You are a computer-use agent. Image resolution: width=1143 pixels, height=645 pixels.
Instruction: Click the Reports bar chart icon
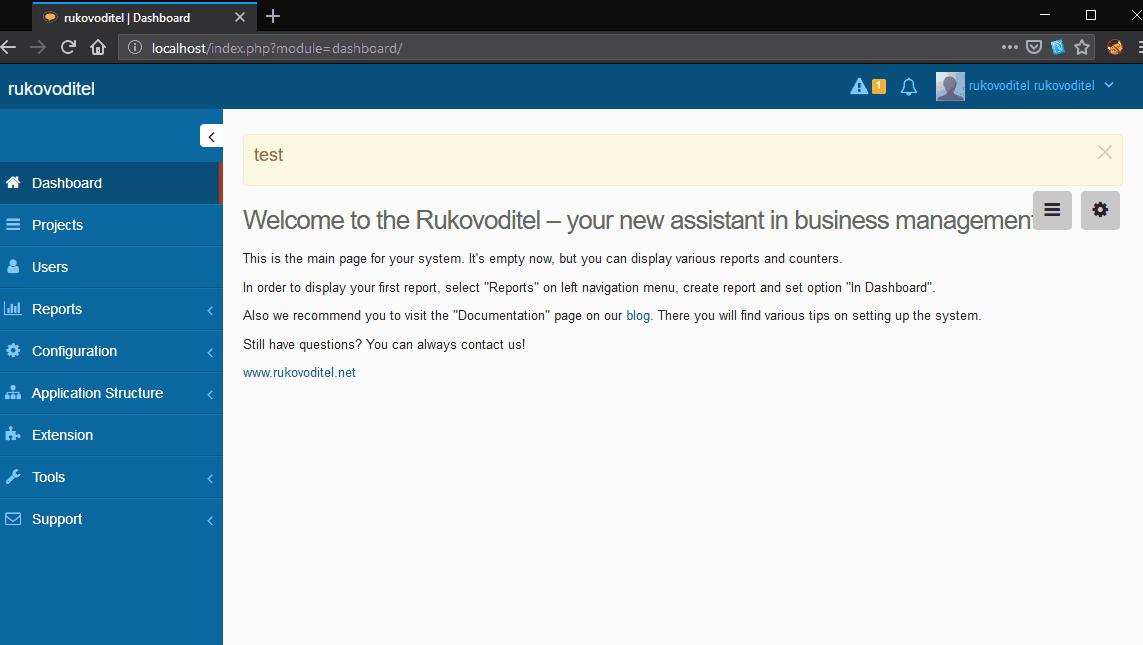pyautogui.click(x=13, y=308)
